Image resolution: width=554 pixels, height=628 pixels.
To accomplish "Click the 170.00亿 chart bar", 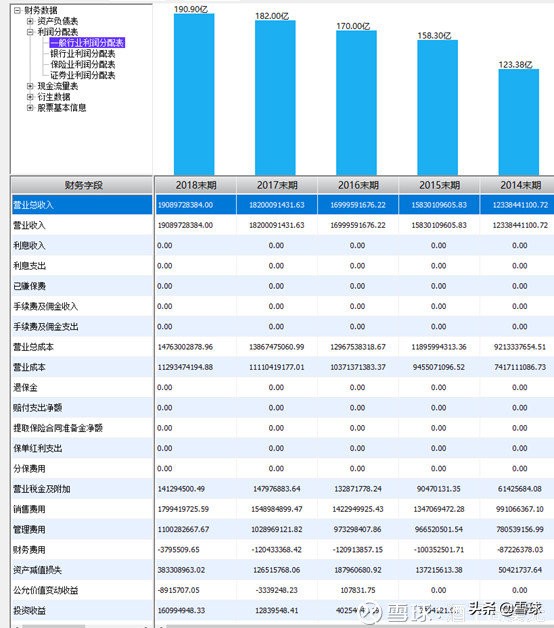I will click(356, 103).
